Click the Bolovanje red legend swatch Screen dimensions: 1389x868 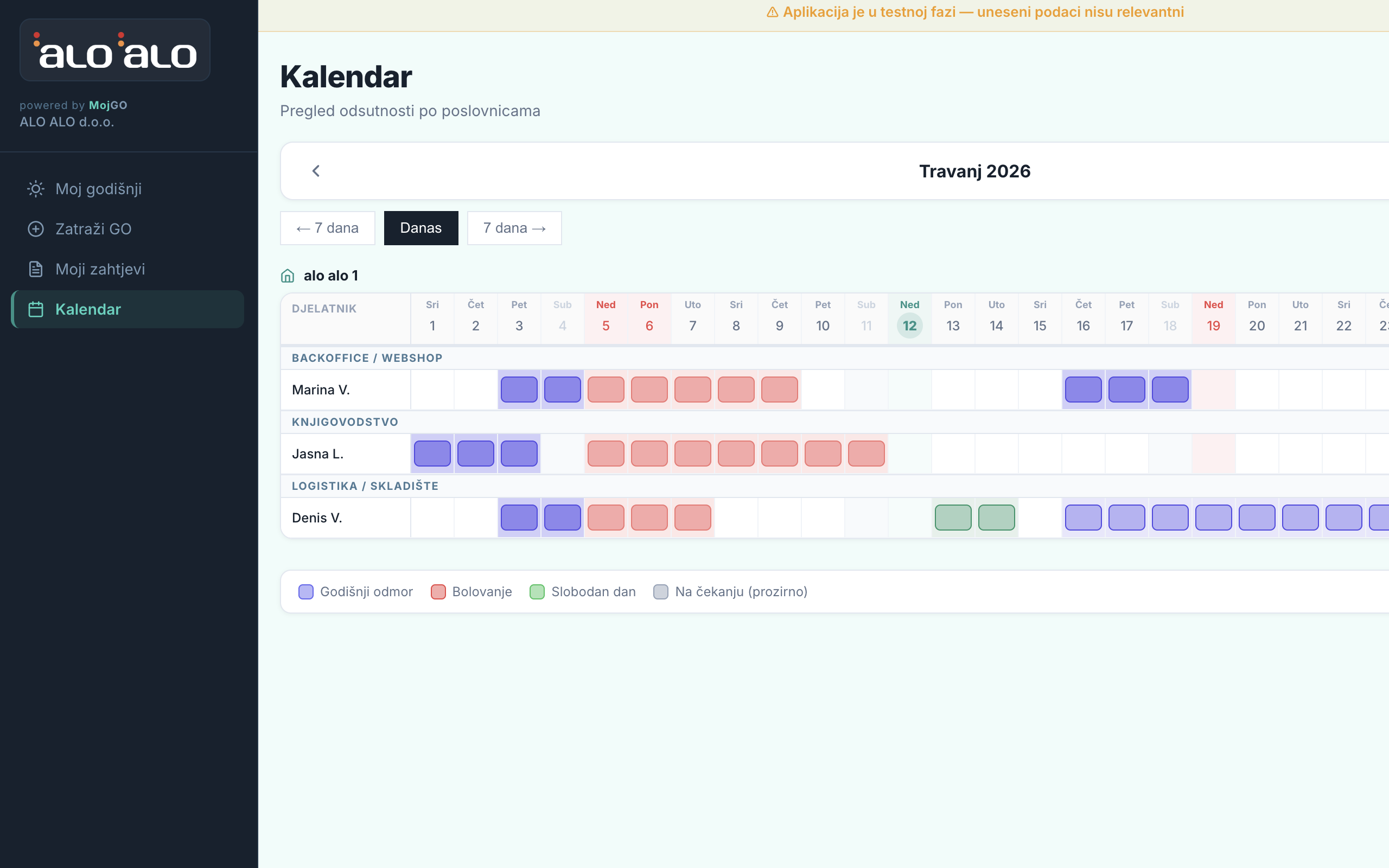point(438,592)
